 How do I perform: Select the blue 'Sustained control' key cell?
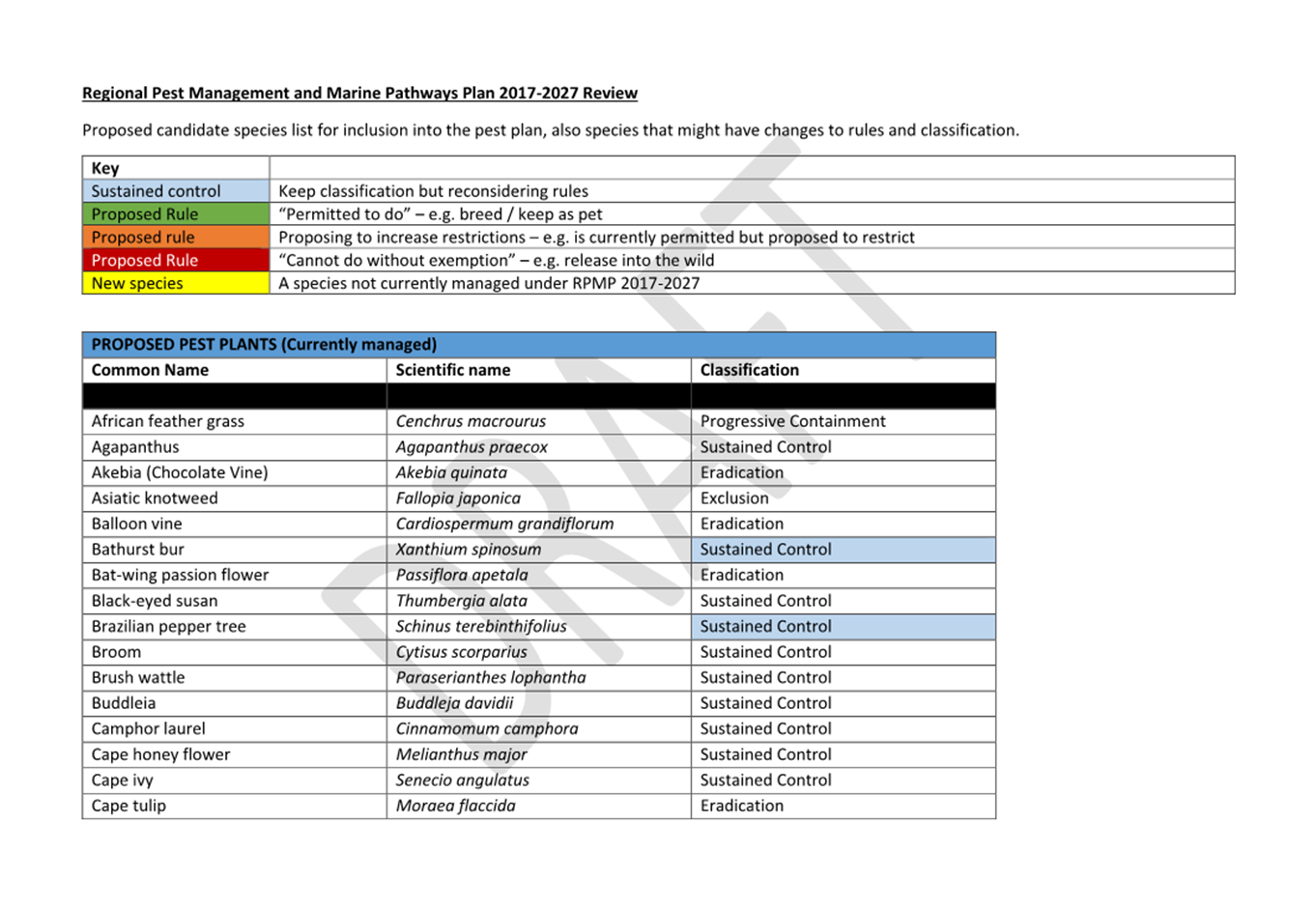click(x=176, y=190)
